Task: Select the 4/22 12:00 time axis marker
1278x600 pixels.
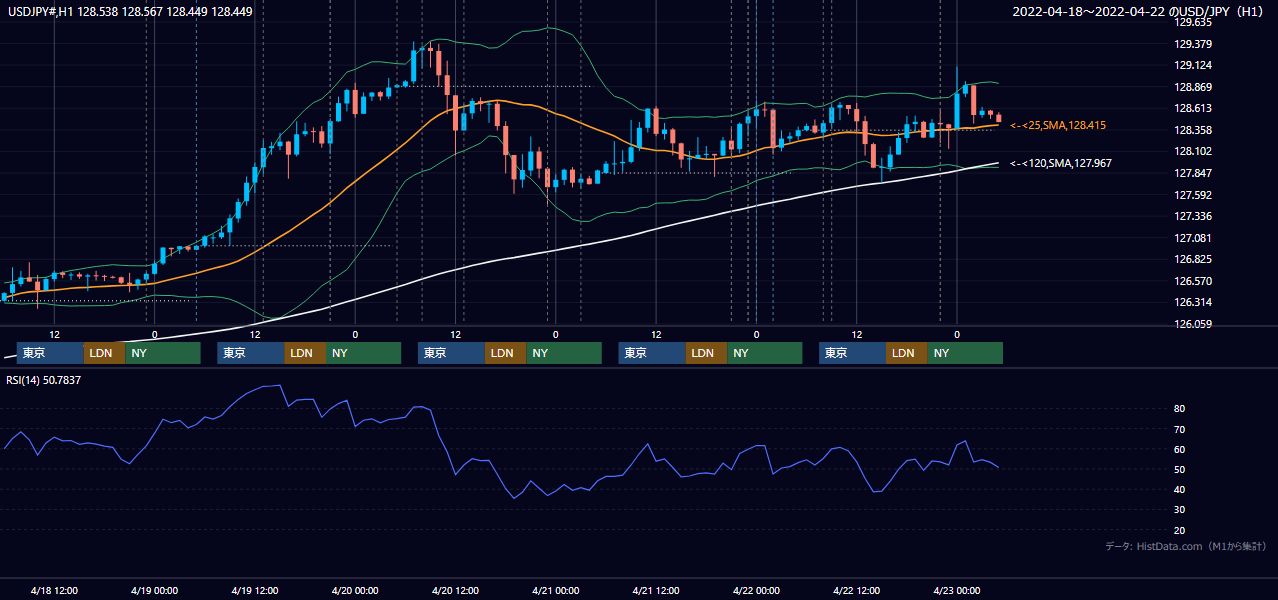Action: (x=856, y=591)
